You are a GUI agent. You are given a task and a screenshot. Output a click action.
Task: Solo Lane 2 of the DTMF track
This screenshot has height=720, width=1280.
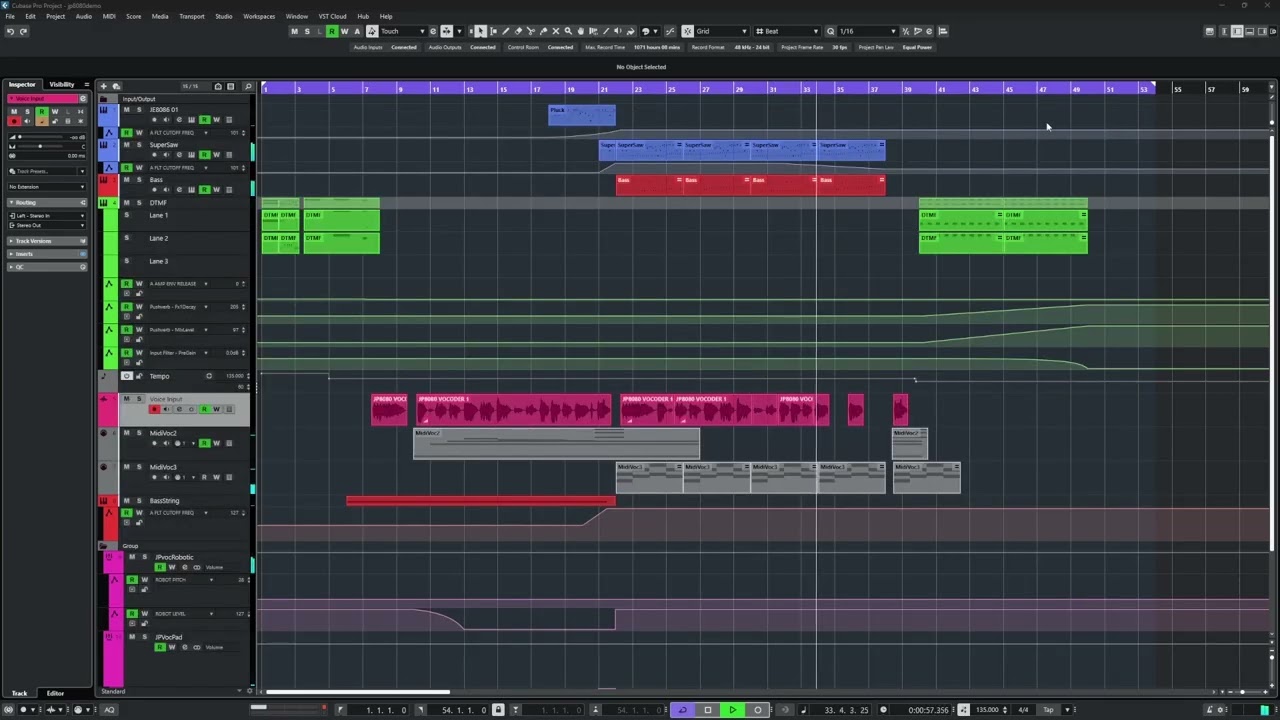[x=127, y=238]
